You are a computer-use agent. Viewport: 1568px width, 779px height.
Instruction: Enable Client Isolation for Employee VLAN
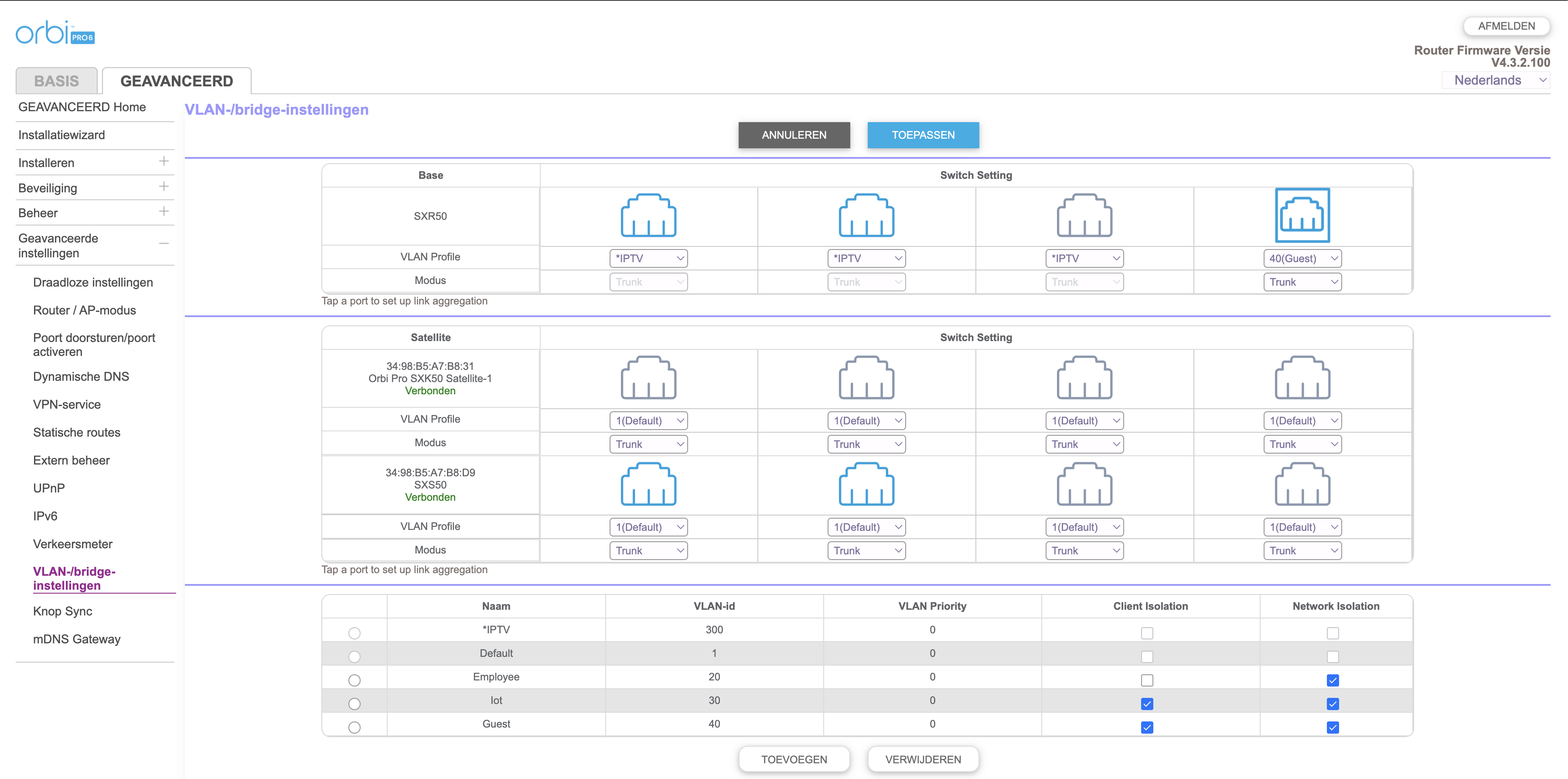pyautogui.click(x=1147, y=680)
